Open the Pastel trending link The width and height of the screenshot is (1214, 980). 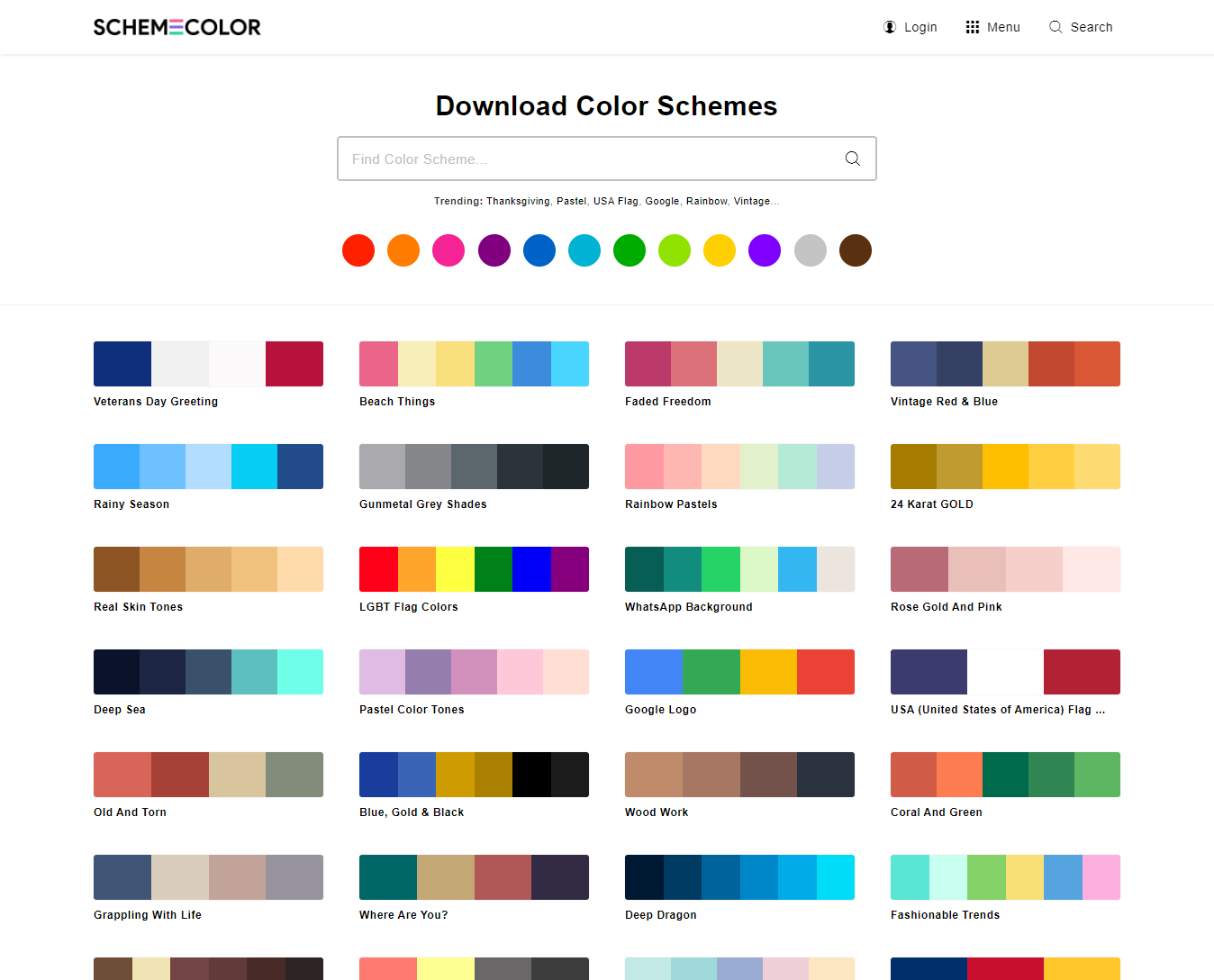(x=571, y=201)
